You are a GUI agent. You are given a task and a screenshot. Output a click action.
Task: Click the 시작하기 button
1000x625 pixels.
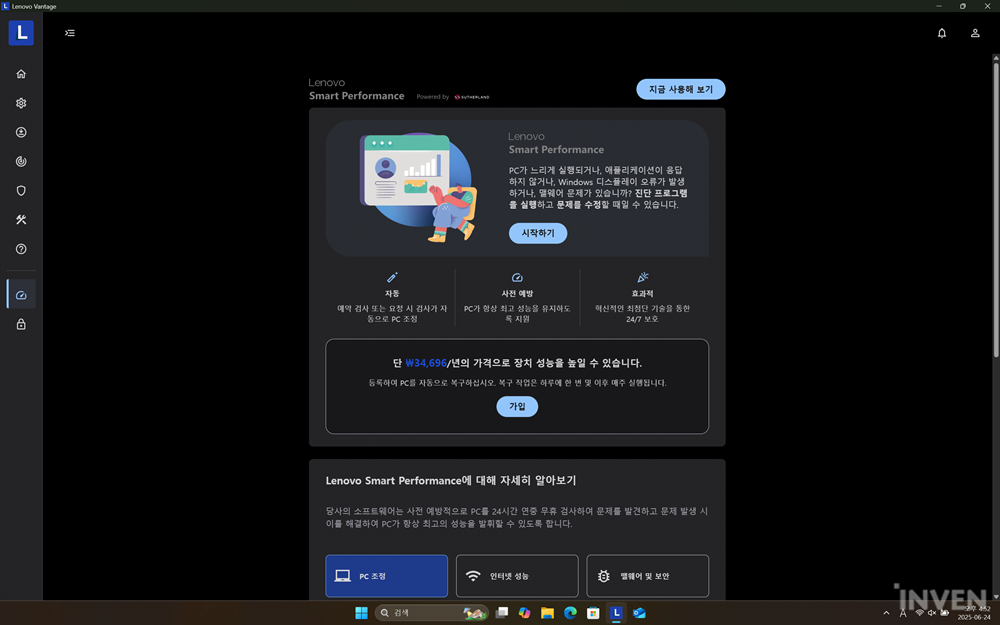[538, 233]
